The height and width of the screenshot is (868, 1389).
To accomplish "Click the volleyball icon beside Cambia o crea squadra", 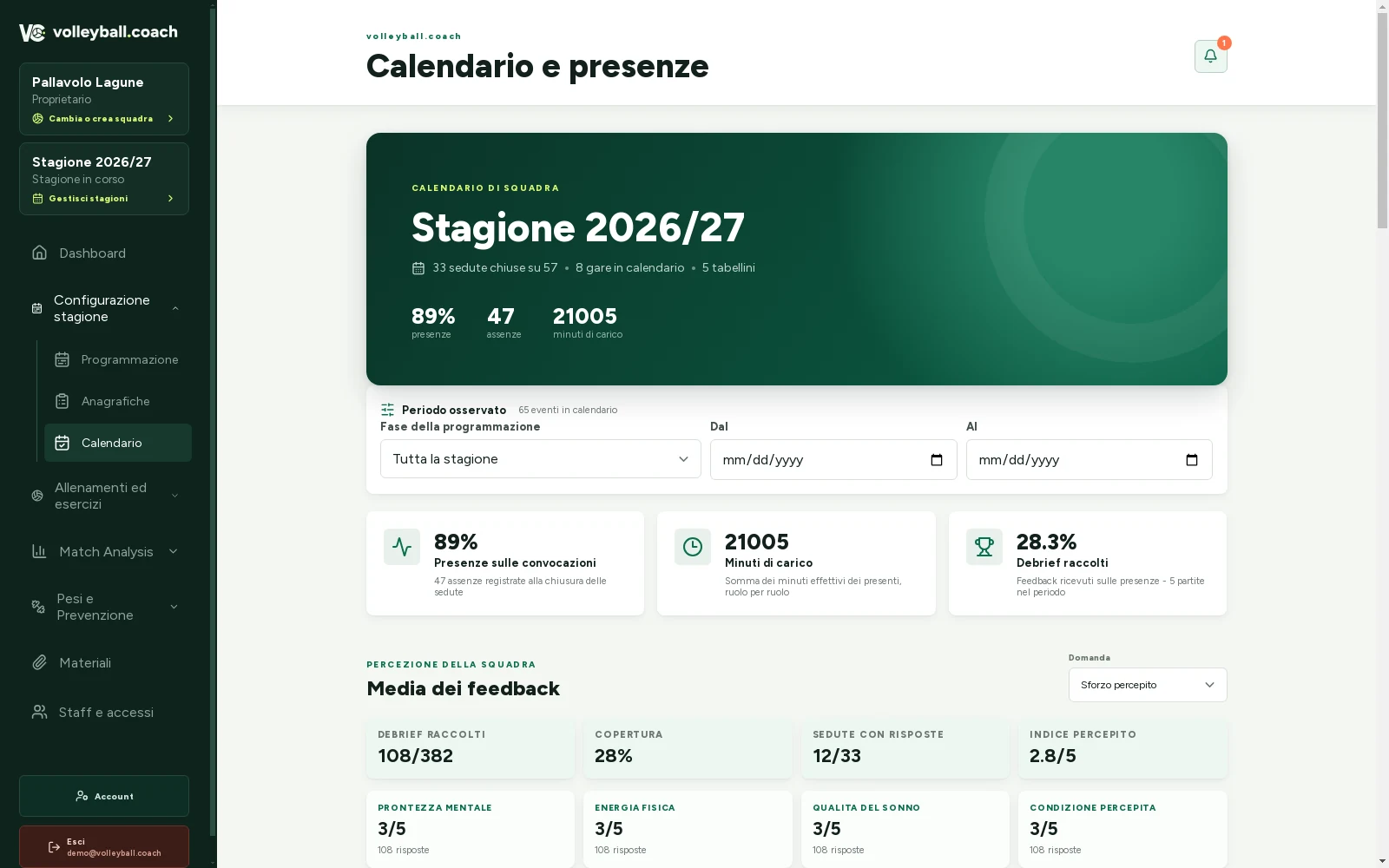I will (37, 119).
